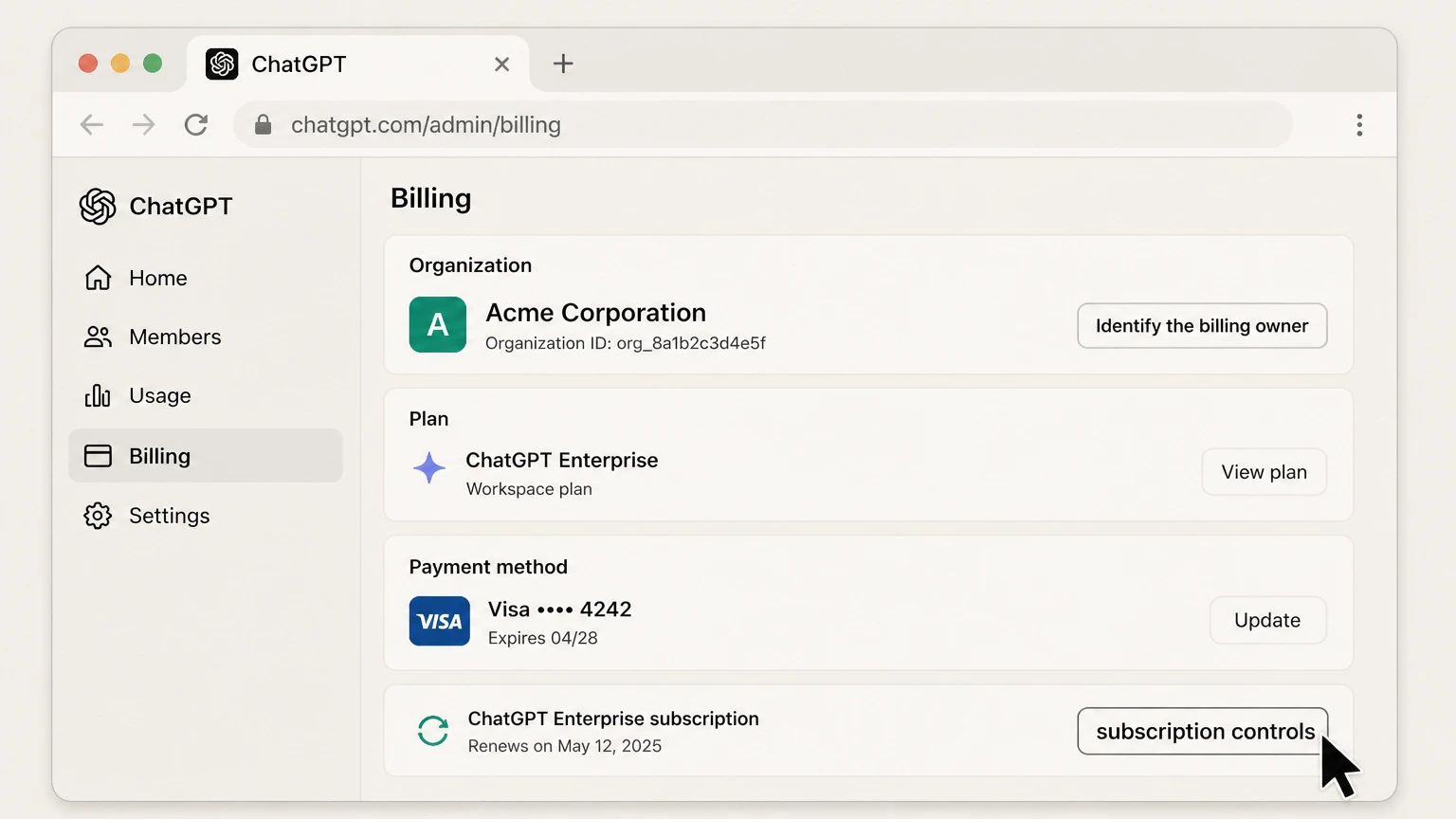Click the address bar lock icon
The image size is (1456, 819).
[x=264, y=125]
